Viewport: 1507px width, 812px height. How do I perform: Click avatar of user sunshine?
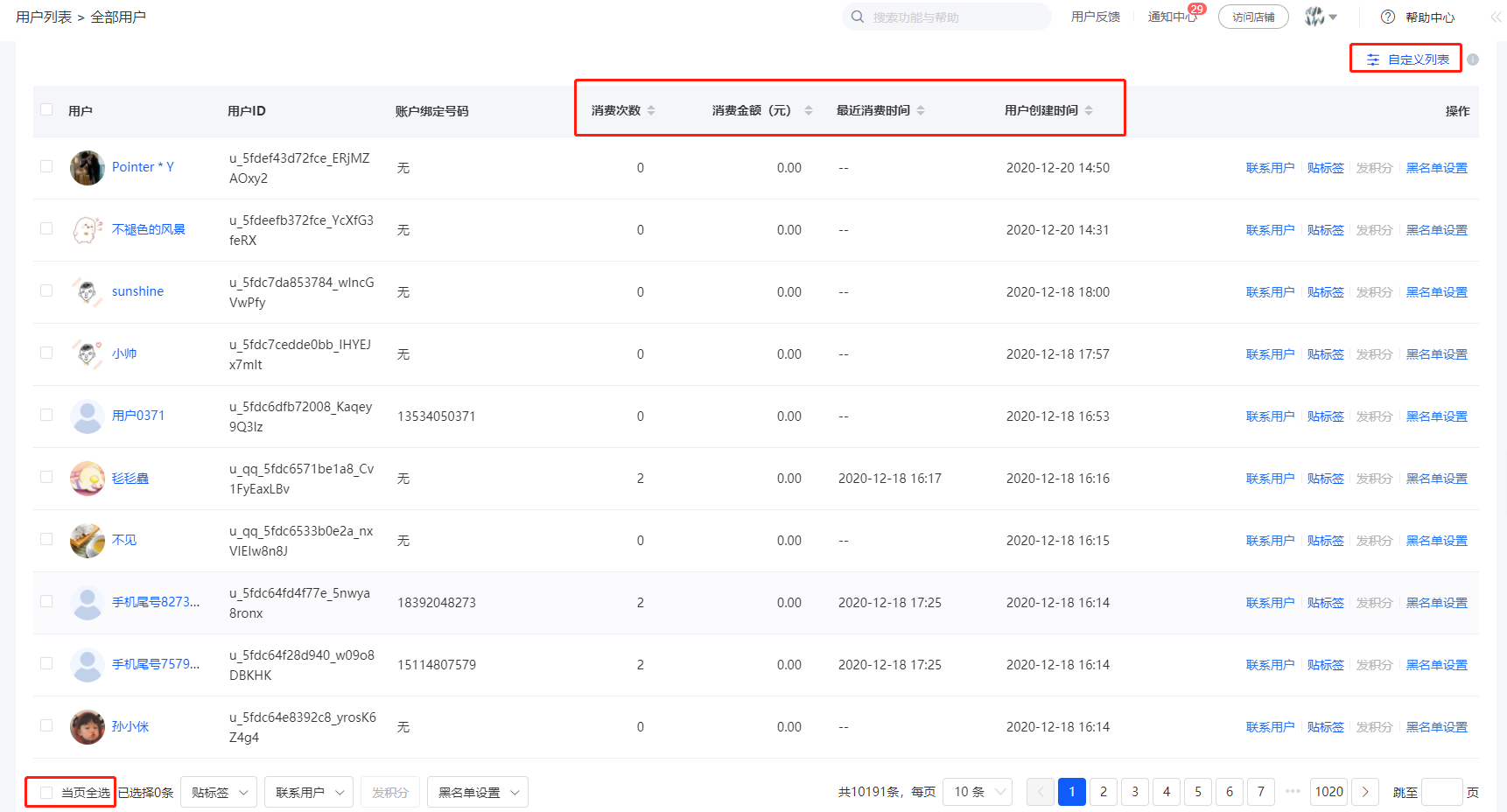88,292
